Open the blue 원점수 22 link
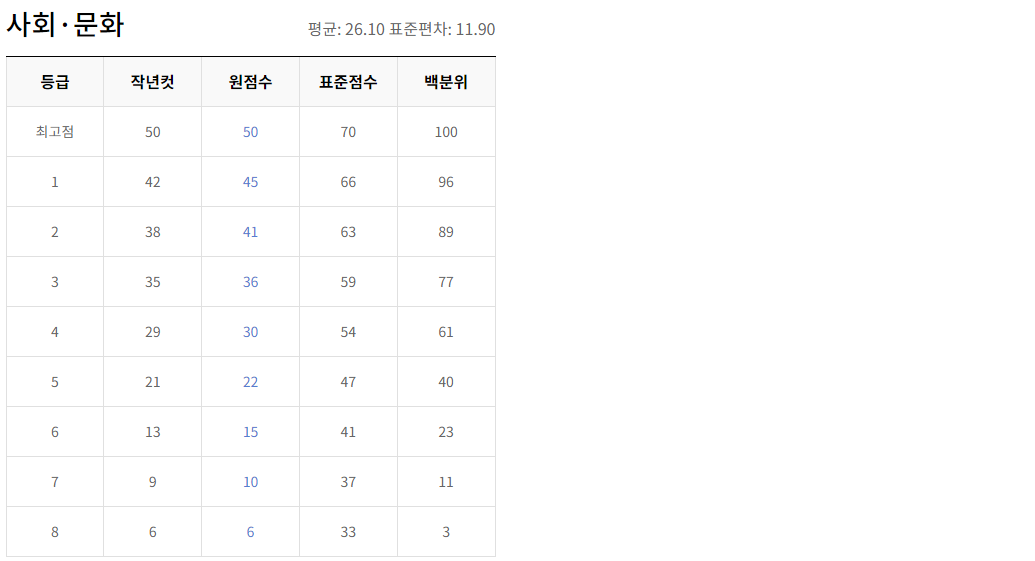The height and width of the screenshot is (561, 1035). pos(250,382)
